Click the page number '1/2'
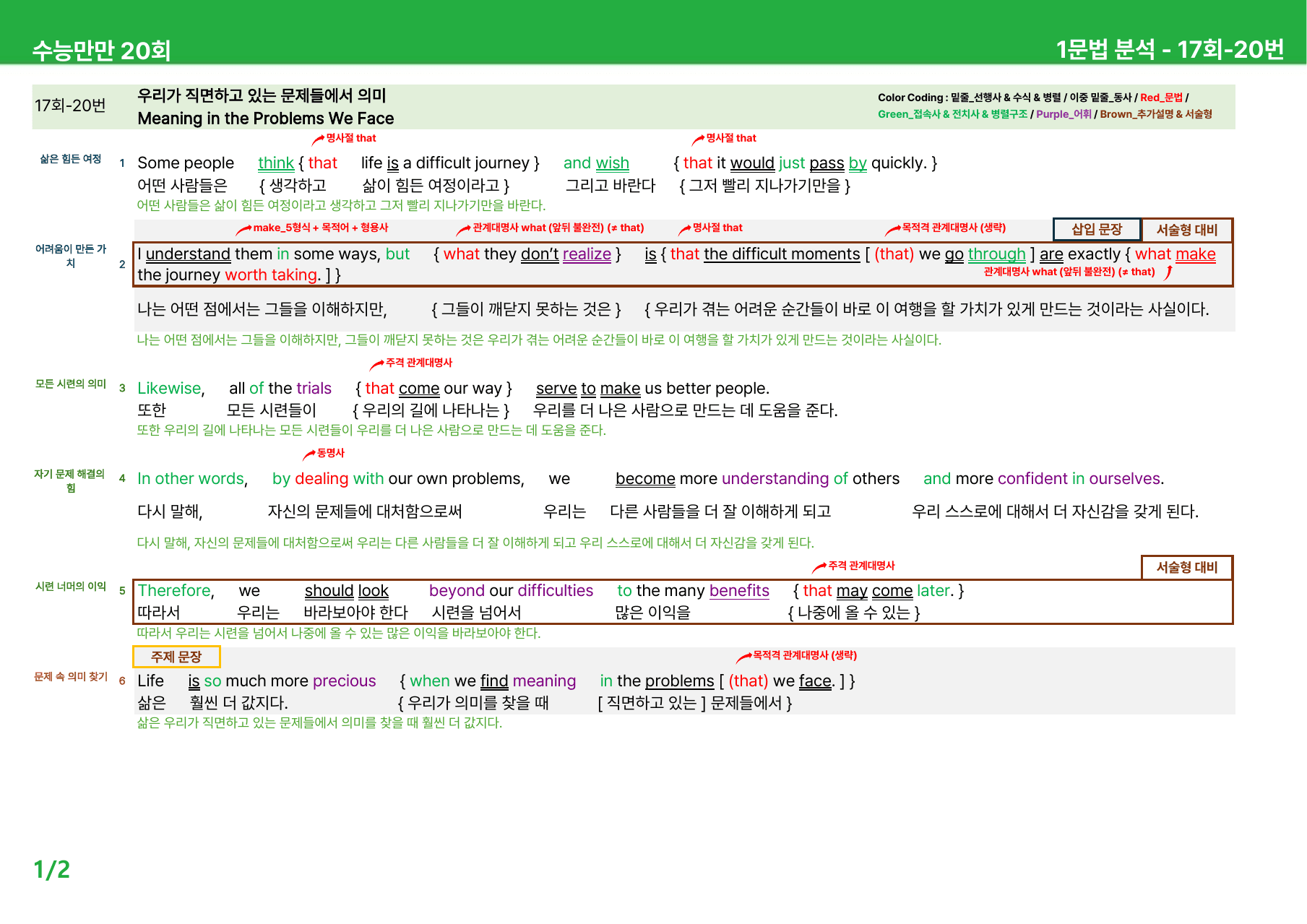 51,869
